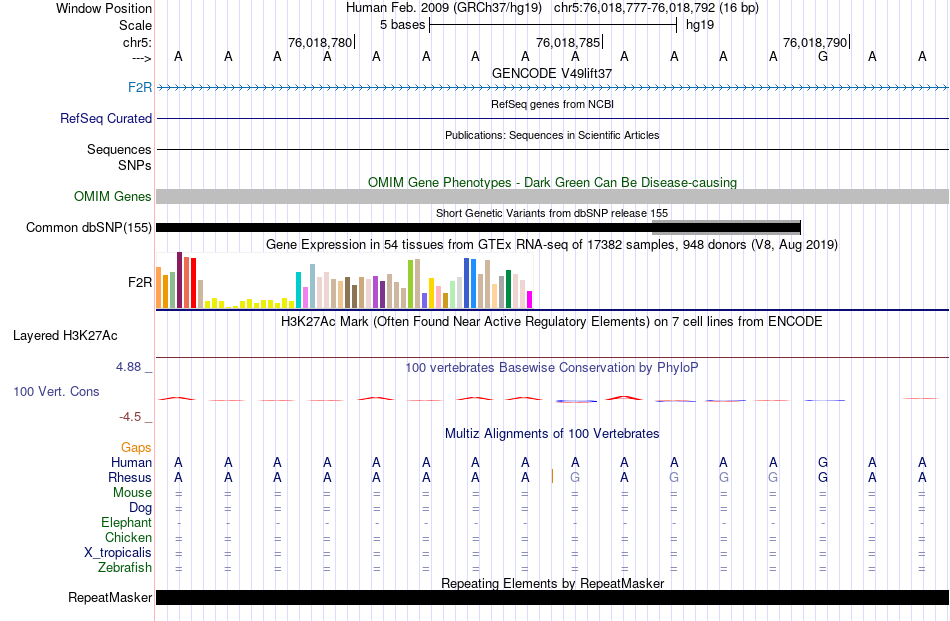Click the black RepeatMasker repeat bar
This screenshot has height=621, width=950.
pyautogui.click(x=553, y=597)
